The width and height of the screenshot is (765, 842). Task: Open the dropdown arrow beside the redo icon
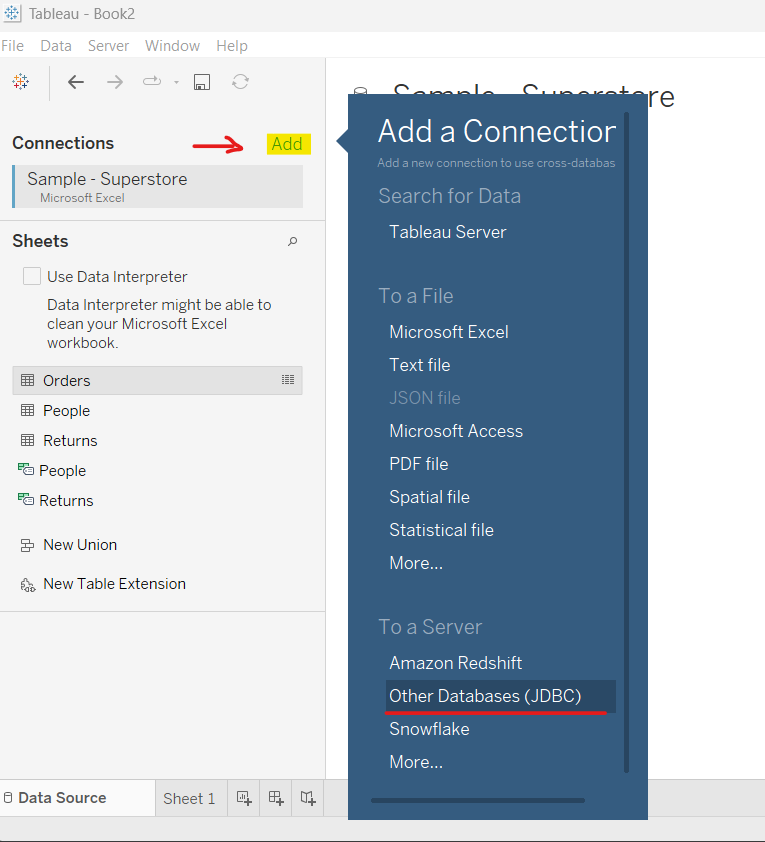[x=176, y=82]
